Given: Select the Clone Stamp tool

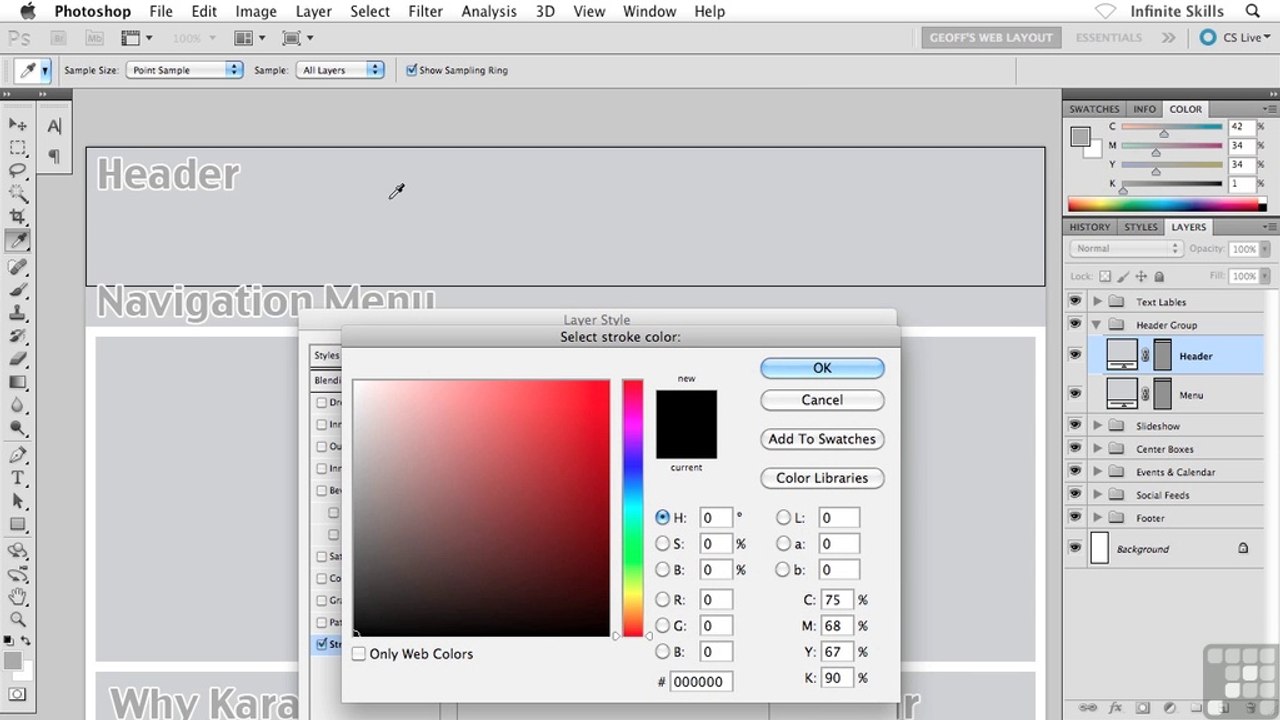Looking at the screenshot, I should pyautogui.click(x=18, y=312).
